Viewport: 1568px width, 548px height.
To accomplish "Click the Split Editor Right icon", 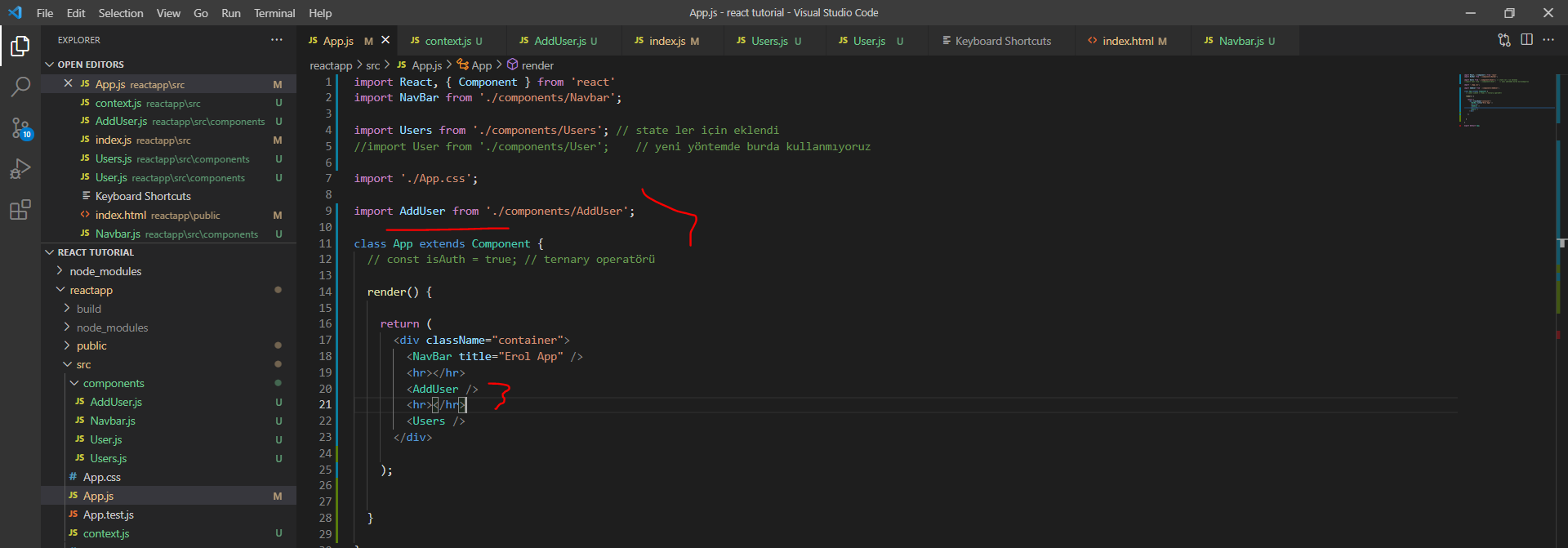I will 1526,40.
